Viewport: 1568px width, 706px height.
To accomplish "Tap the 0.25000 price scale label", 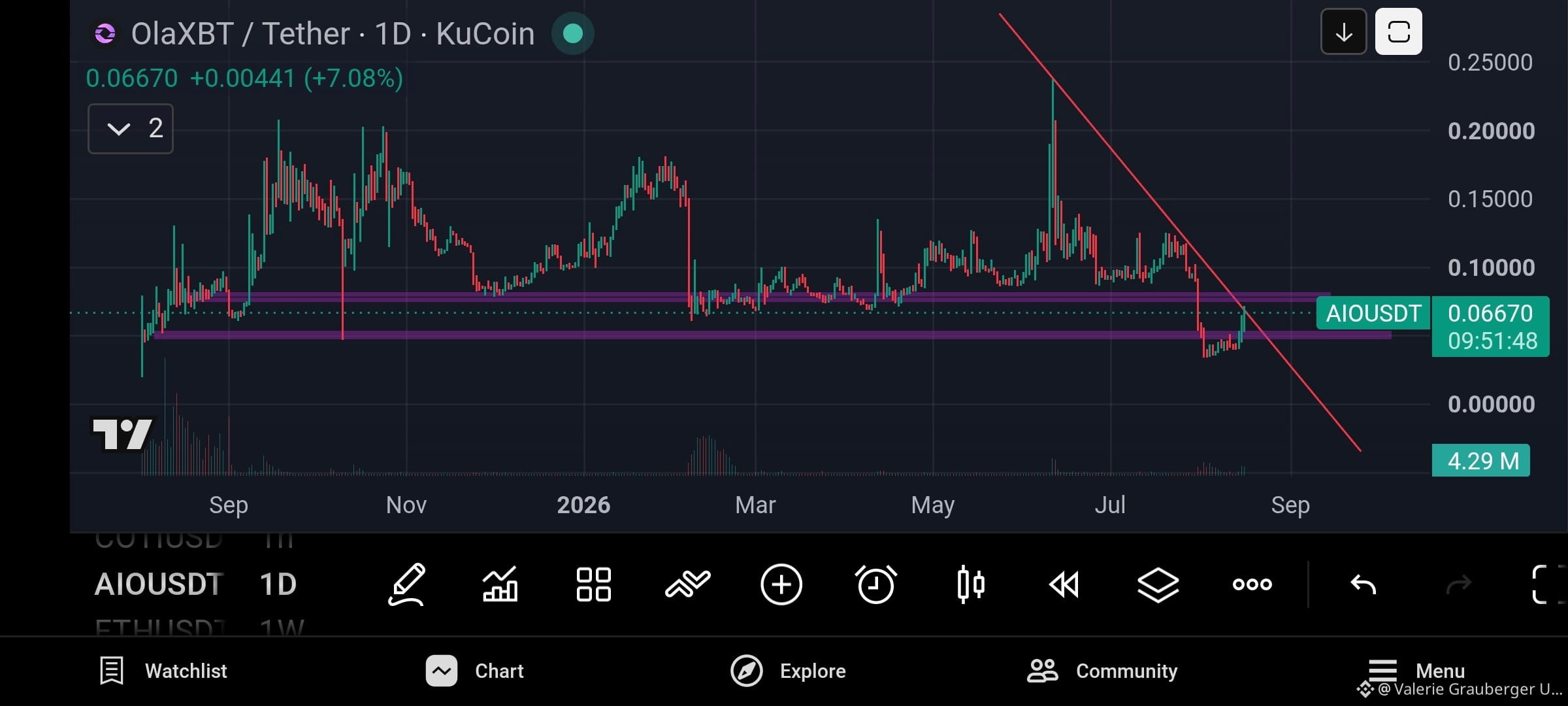I will (1490, 63).
